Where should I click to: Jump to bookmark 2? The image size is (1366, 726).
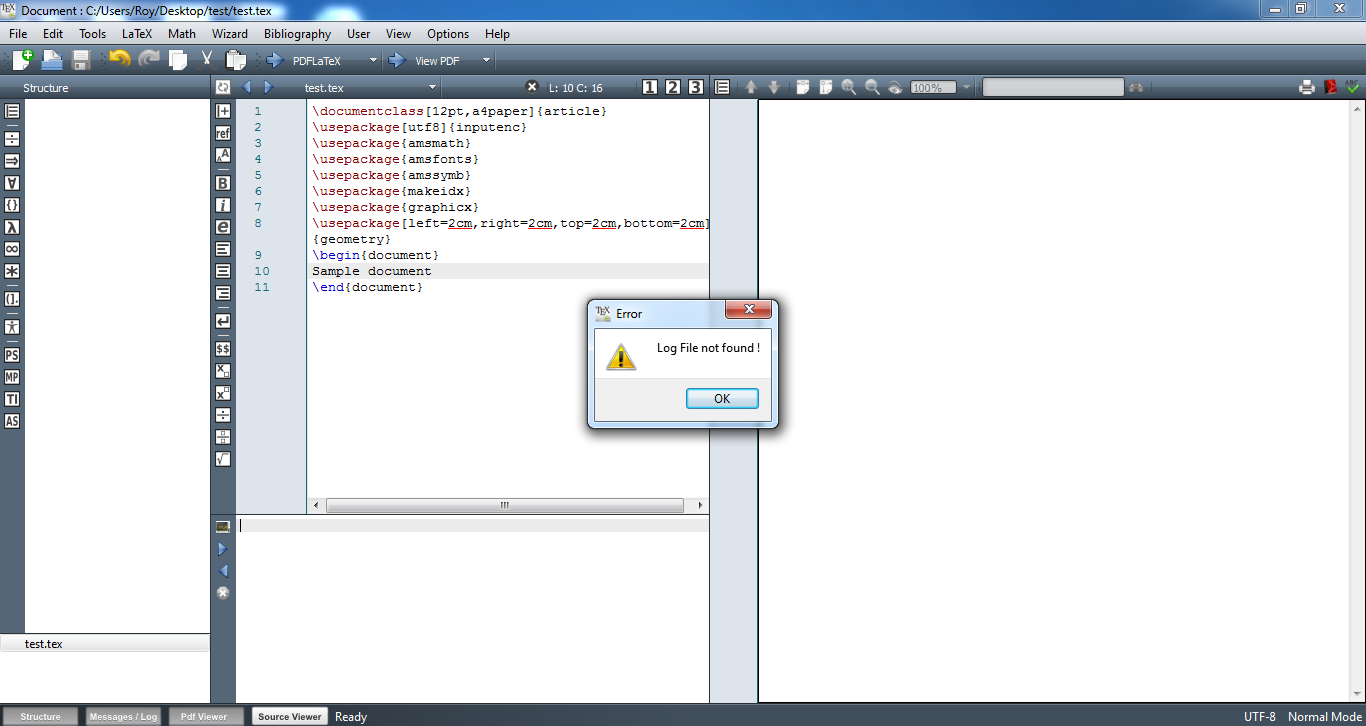673,87
